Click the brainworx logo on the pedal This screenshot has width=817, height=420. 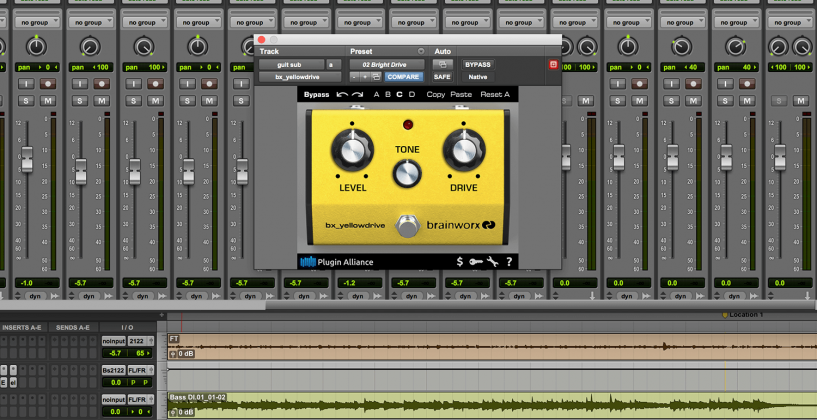click(461, 225)
